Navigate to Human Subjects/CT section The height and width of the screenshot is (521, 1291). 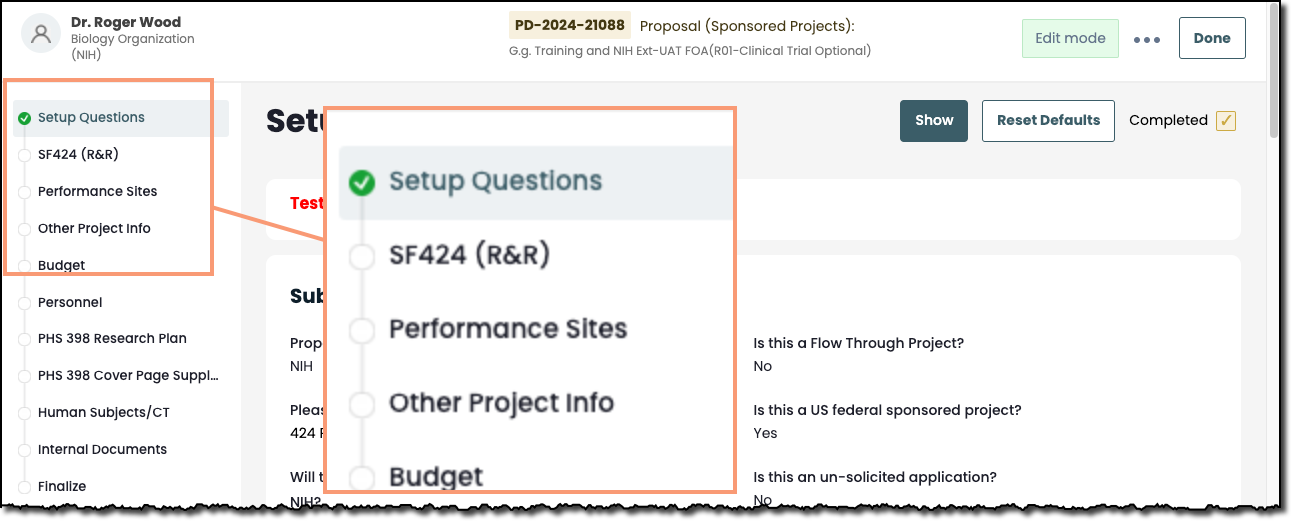[x=102, y=413]
